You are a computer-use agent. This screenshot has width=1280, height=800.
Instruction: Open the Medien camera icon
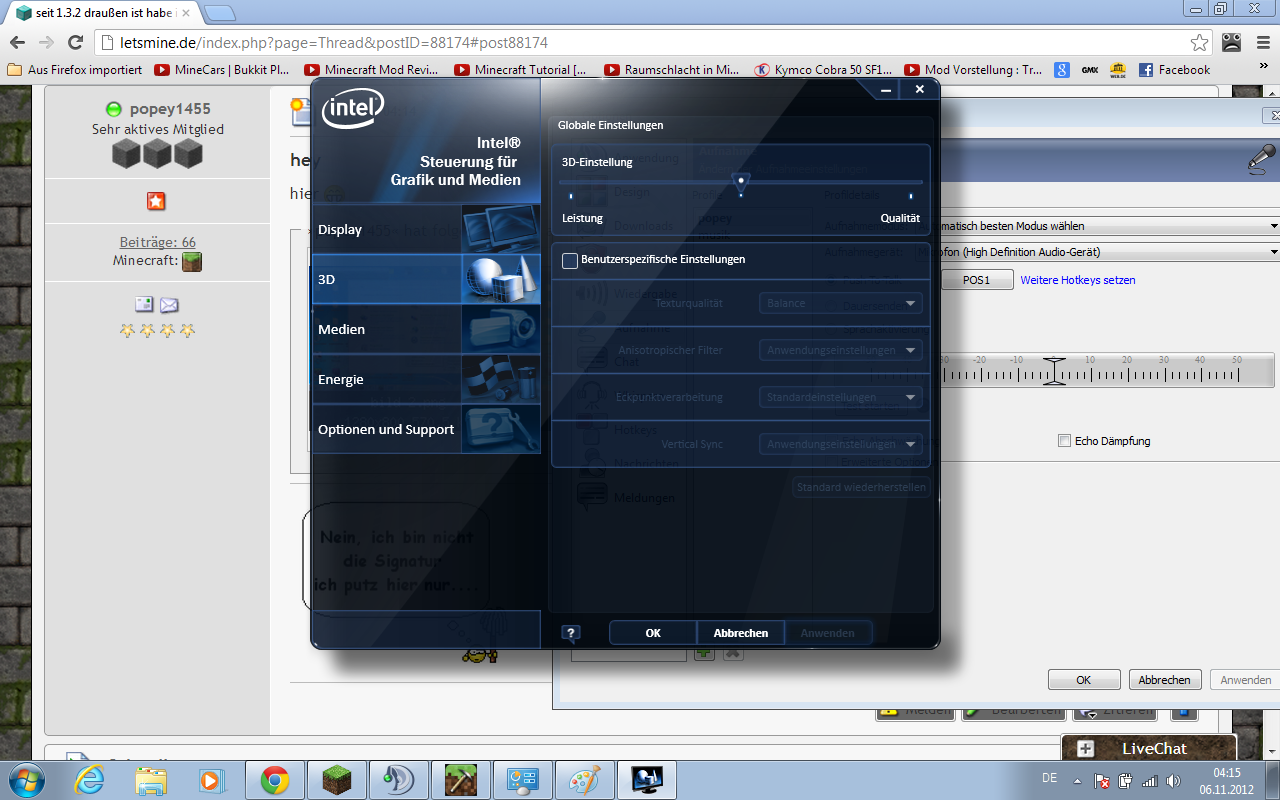(x=500, y=329)
